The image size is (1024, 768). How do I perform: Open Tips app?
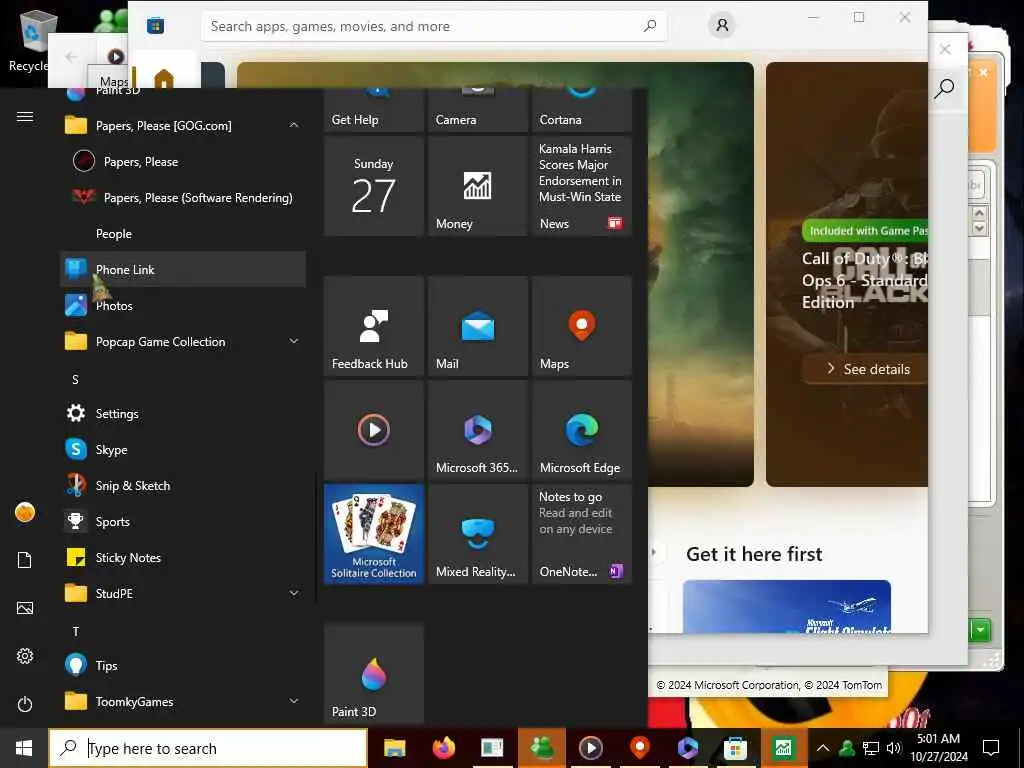pos(183,665)
